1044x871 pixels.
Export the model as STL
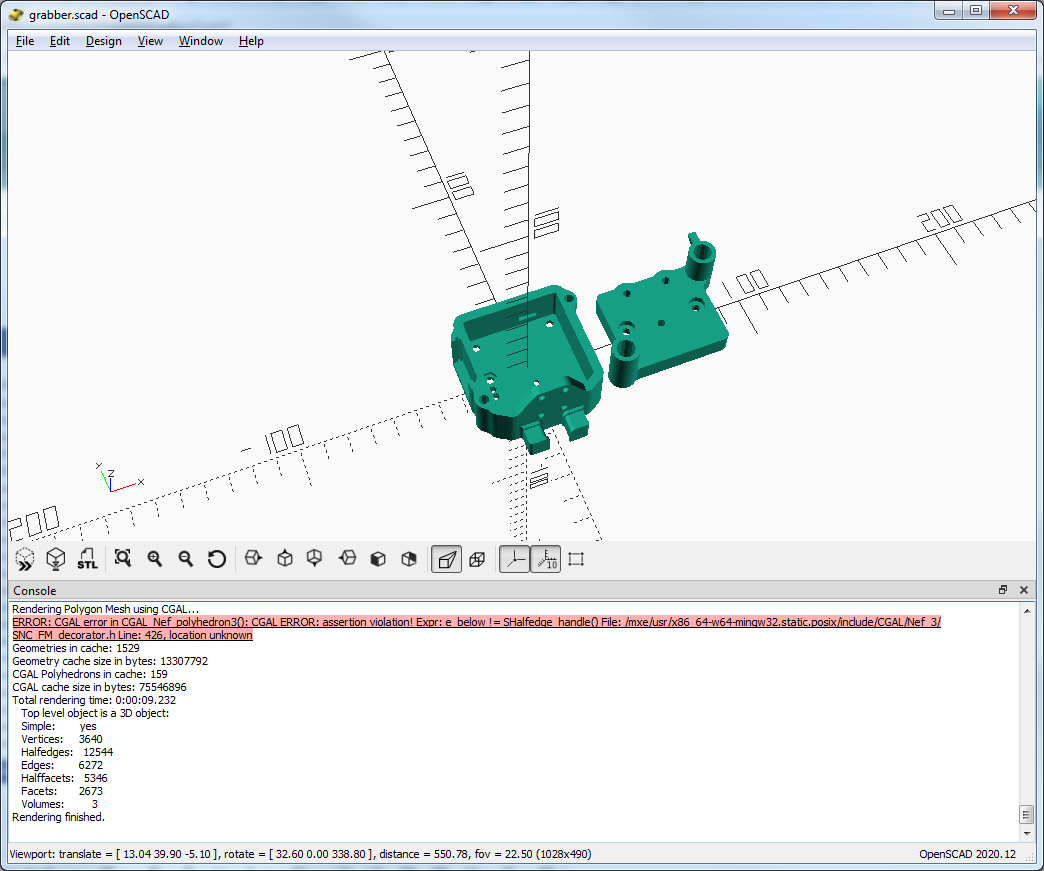click(88, 559)
